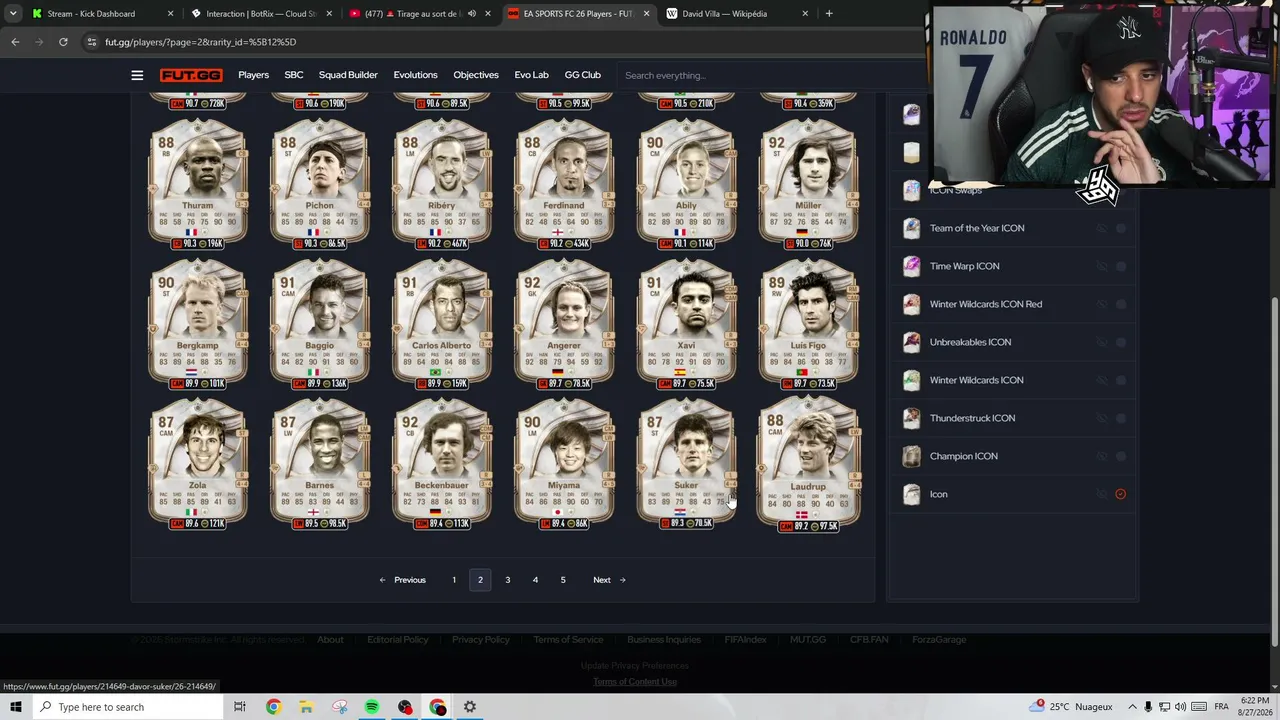1280x720 pixels.
Task: Open the Evo Lab menu
Action: click(532, 75)
